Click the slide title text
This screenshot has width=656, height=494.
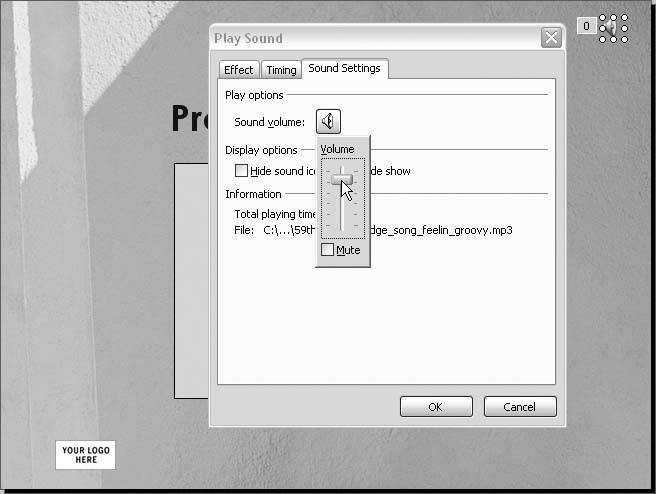(x=189, y=118)
